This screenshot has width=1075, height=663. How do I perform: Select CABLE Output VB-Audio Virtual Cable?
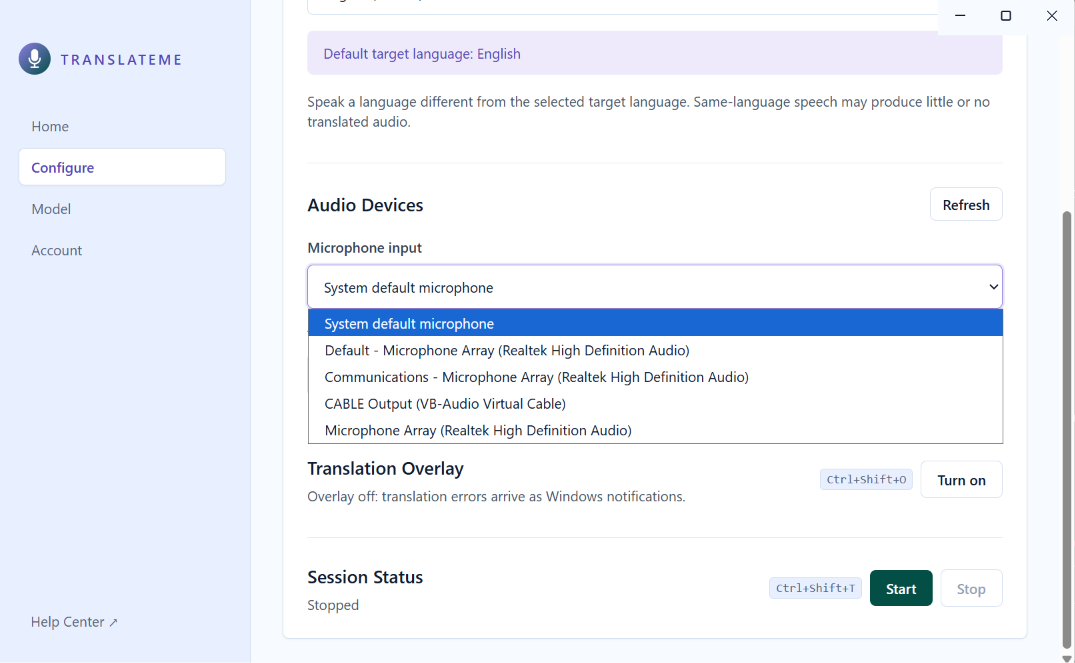tap(655, 403)
